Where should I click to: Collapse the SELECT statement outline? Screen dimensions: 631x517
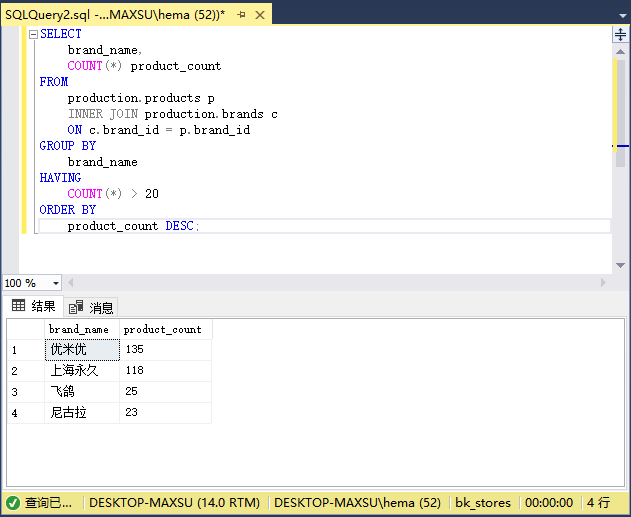pos(33,35)
